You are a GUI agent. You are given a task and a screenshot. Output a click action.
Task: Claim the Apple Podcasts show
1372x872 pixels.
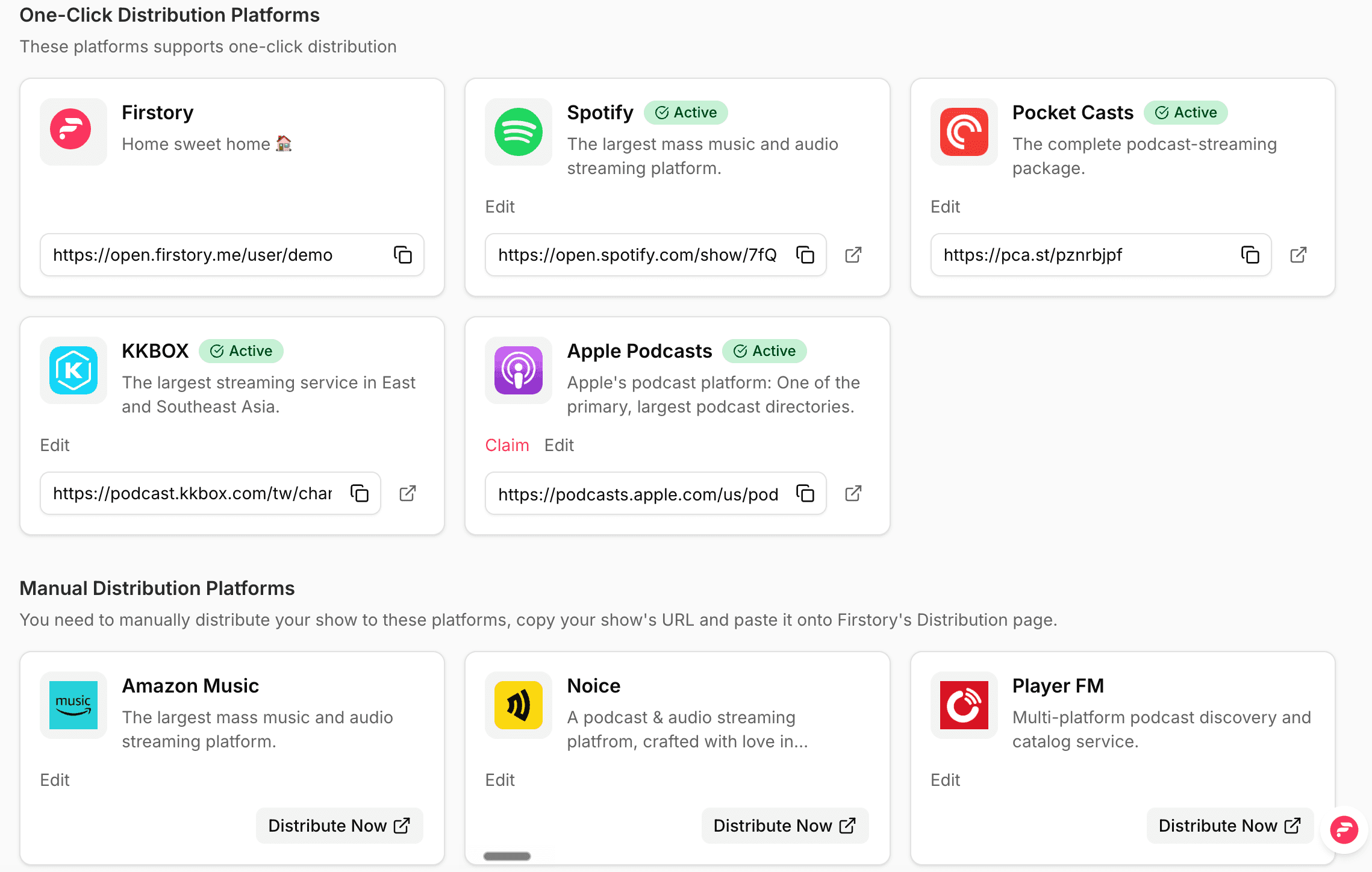tap(507, 445)
